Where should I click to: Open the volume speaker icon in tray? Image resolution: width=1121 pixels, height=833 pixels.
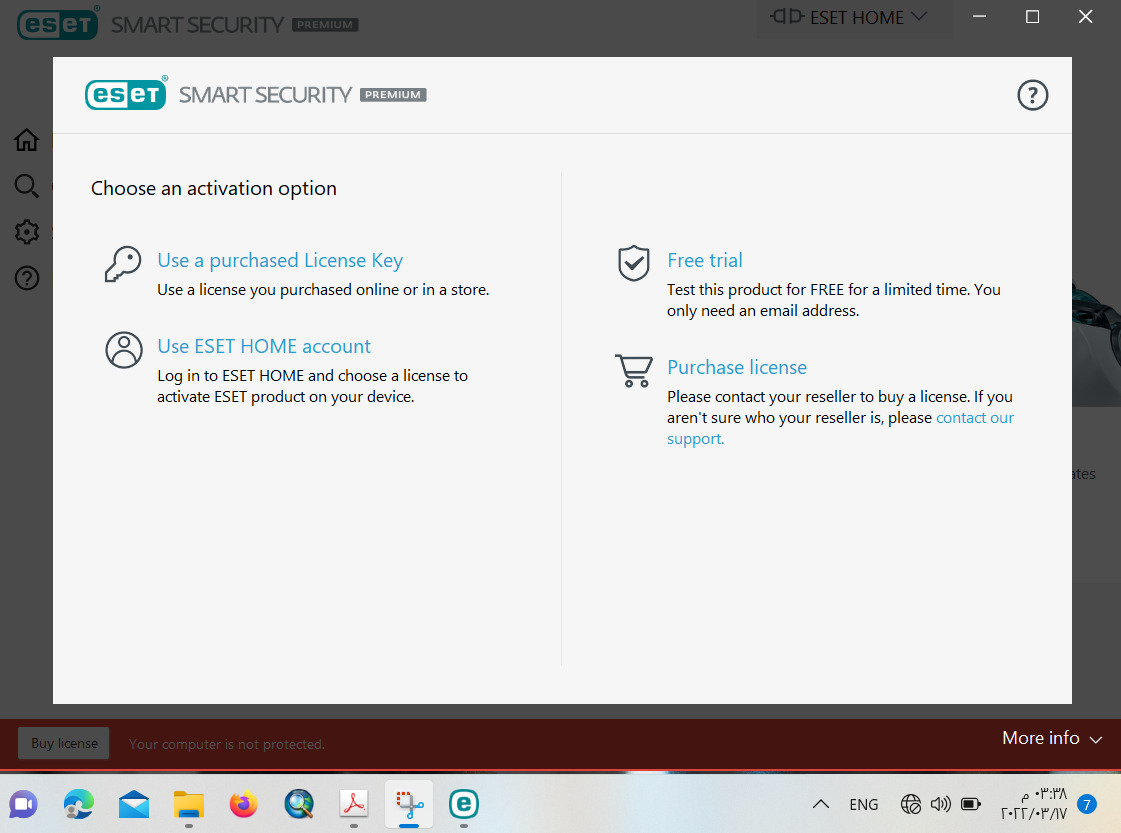pos(940,804)
